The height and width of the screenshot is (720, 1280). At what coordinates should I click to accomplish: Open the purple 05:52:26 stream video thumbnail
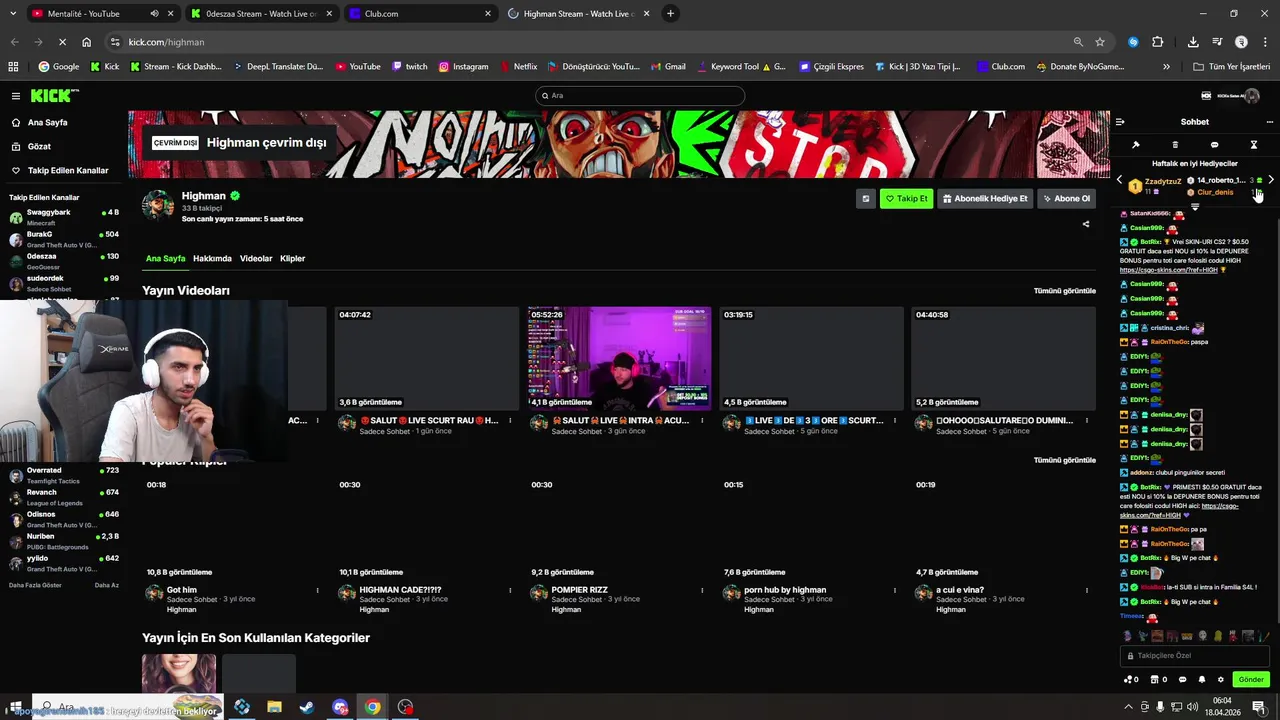(x=619, y=358)
